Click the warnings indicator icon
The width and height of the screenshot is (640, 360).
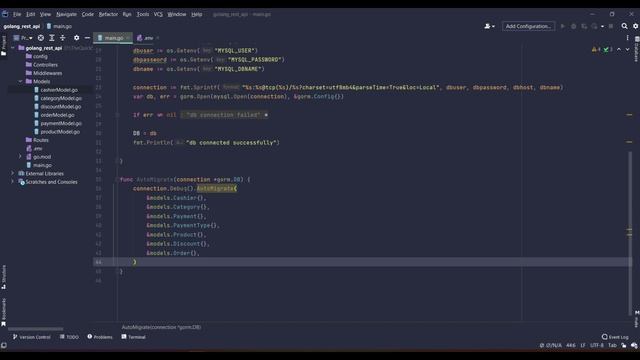596,49
